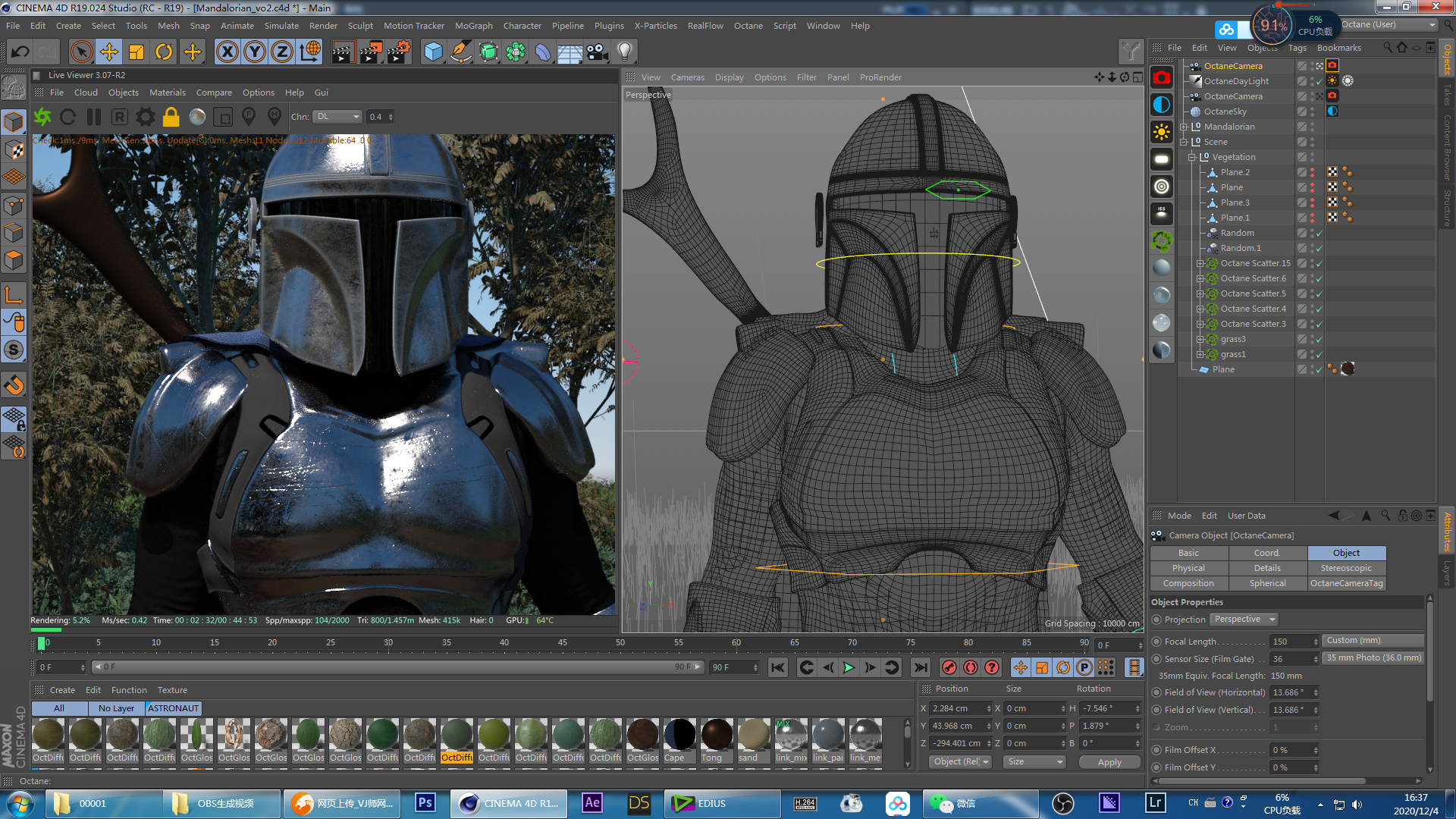
Task: Open the Custom (mm) focal preset dropdown
Action: (1374, 641)
